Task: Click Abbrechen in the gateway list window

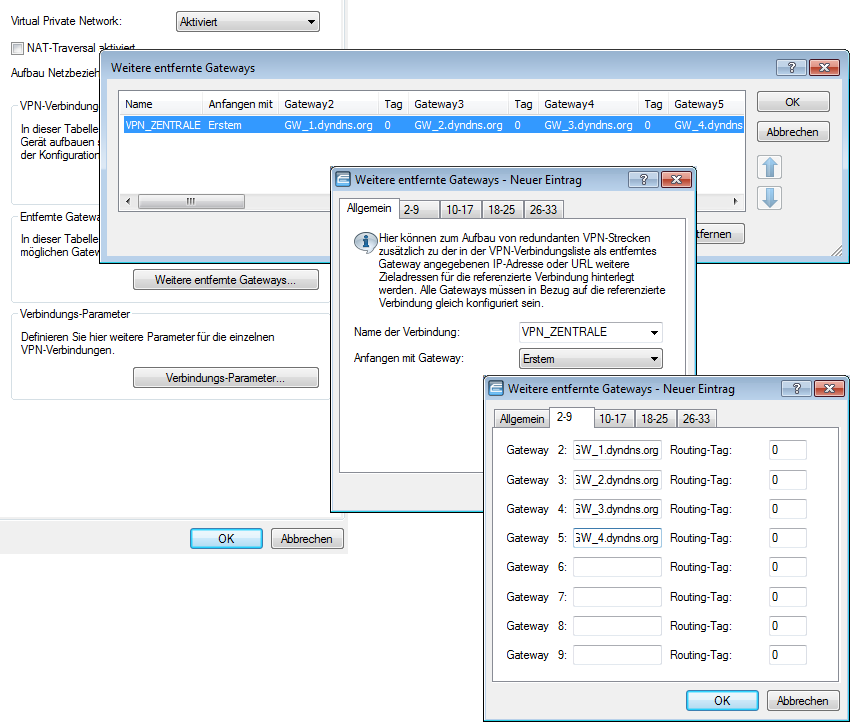Action: [x=793, y=132]
